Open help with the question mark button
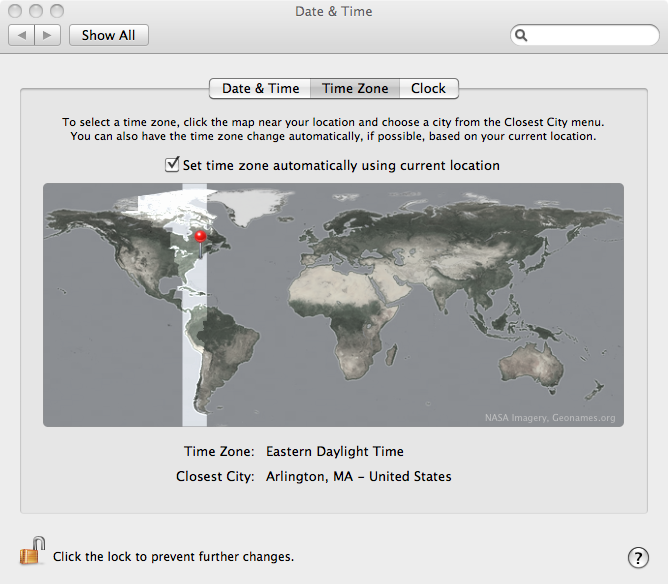Screen dimensions: 668x584 pos(637,557)
